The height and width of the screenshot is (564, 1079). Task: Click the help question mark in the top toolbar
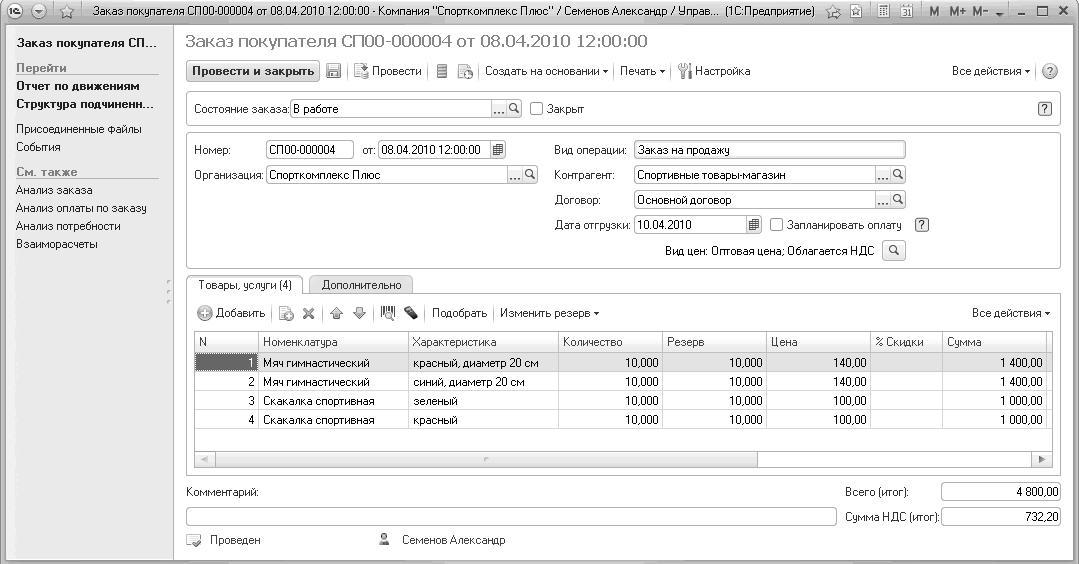[1049, 71]
